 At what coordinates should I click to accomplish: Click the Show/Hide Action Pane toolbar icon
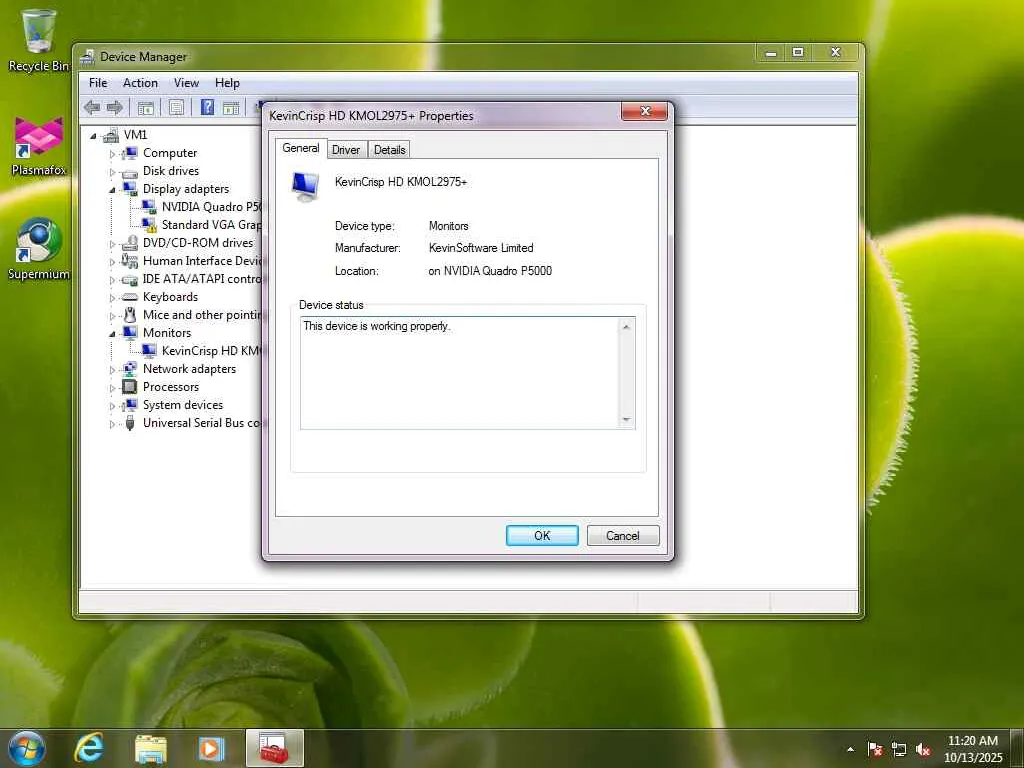tap(231, 108)
